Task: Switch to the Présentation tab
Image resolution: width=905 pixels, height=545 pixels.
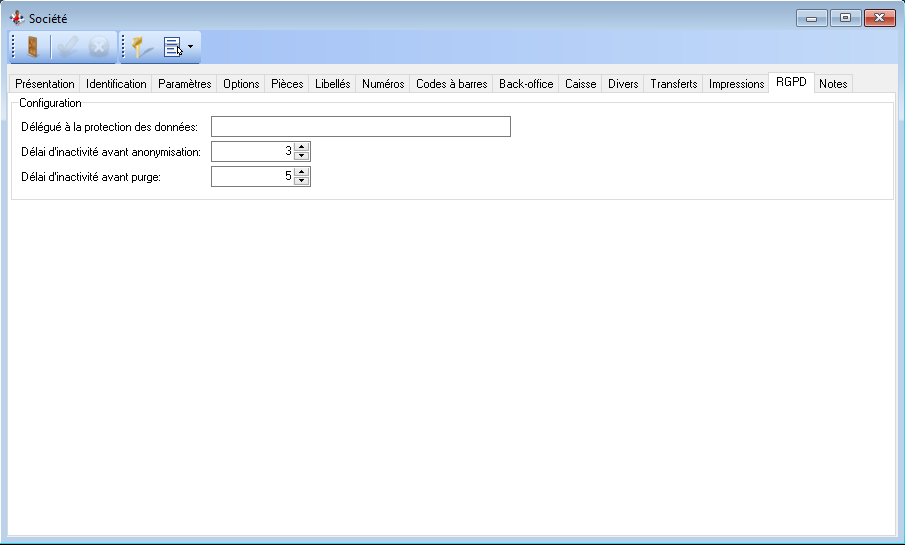Action: [x=45, y=84]
